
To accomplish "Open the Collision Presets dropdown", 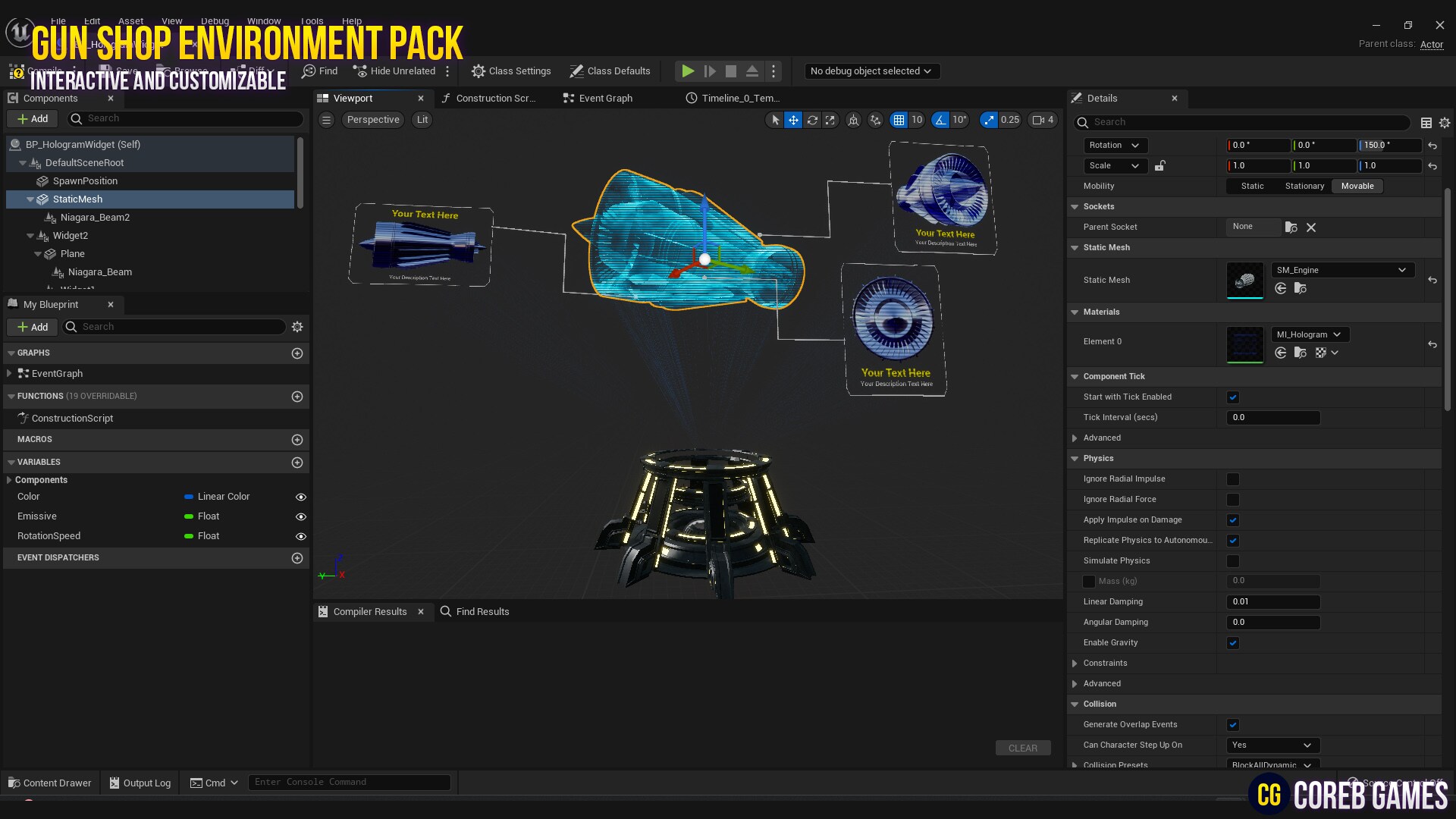I will coord(1272,764).
